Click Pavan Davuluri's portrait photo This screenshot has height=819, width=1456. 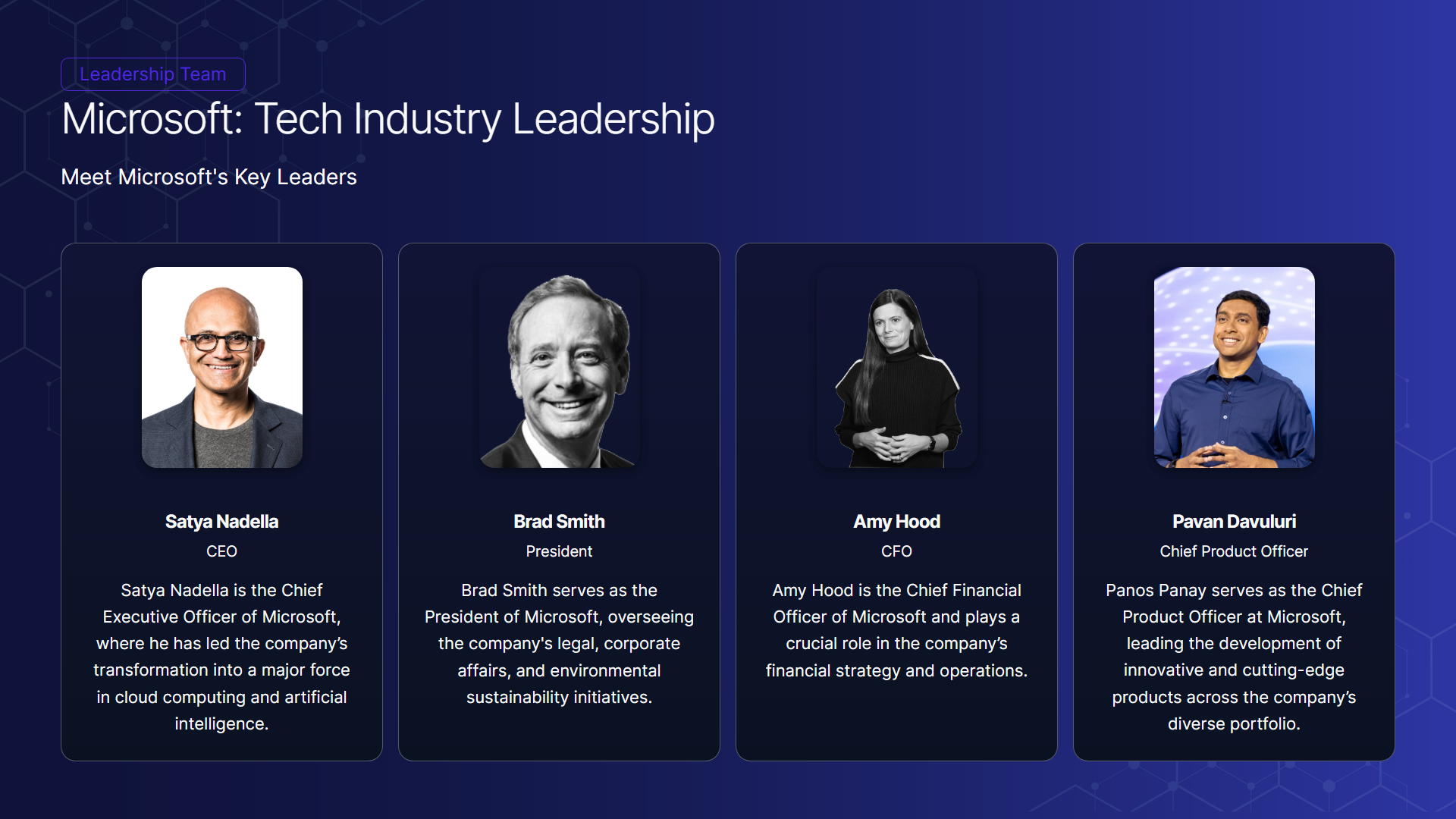point(1234,367)
